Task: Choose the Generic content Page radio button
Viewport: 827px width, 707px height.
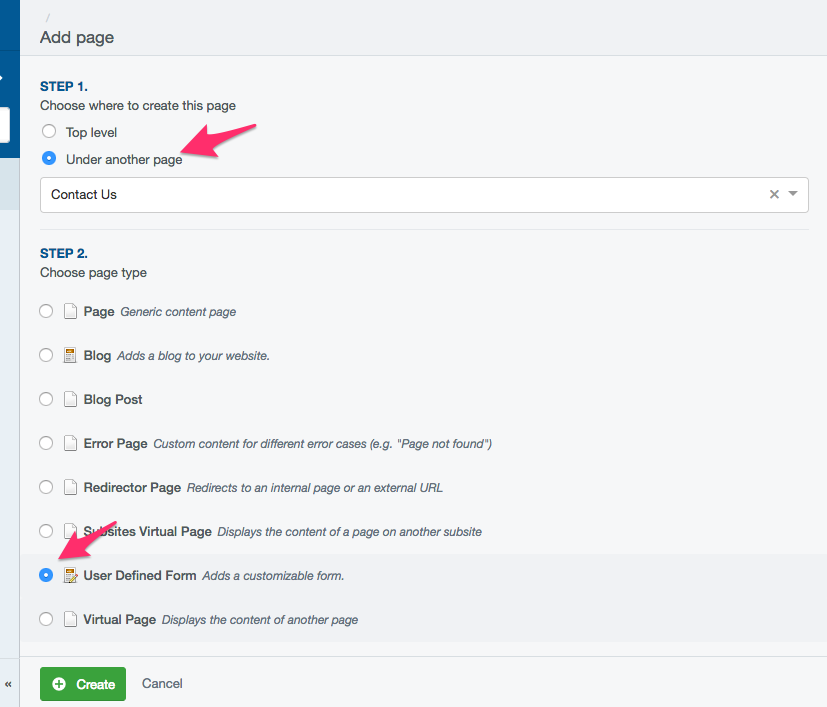Action: (46, 312)
